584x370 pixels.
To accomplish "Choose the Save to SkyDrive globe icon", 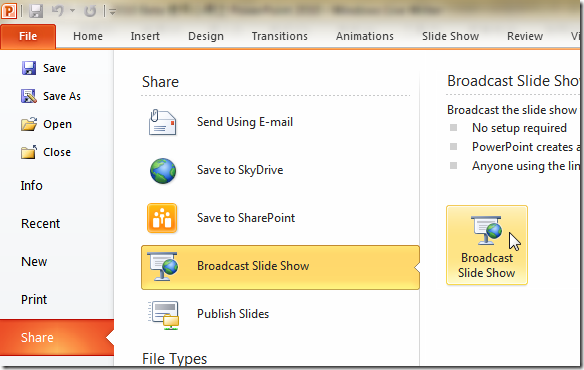I will click(163, 171).
